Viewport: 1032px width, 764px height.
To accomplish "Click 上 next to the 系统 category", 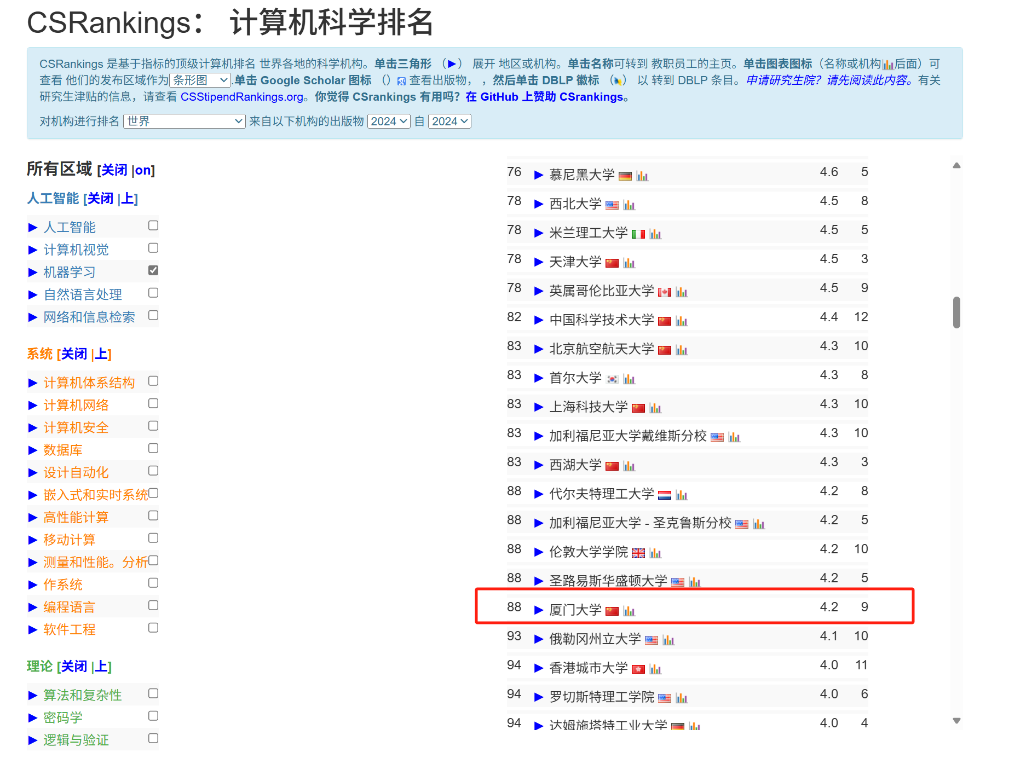I will coord(101,354).
